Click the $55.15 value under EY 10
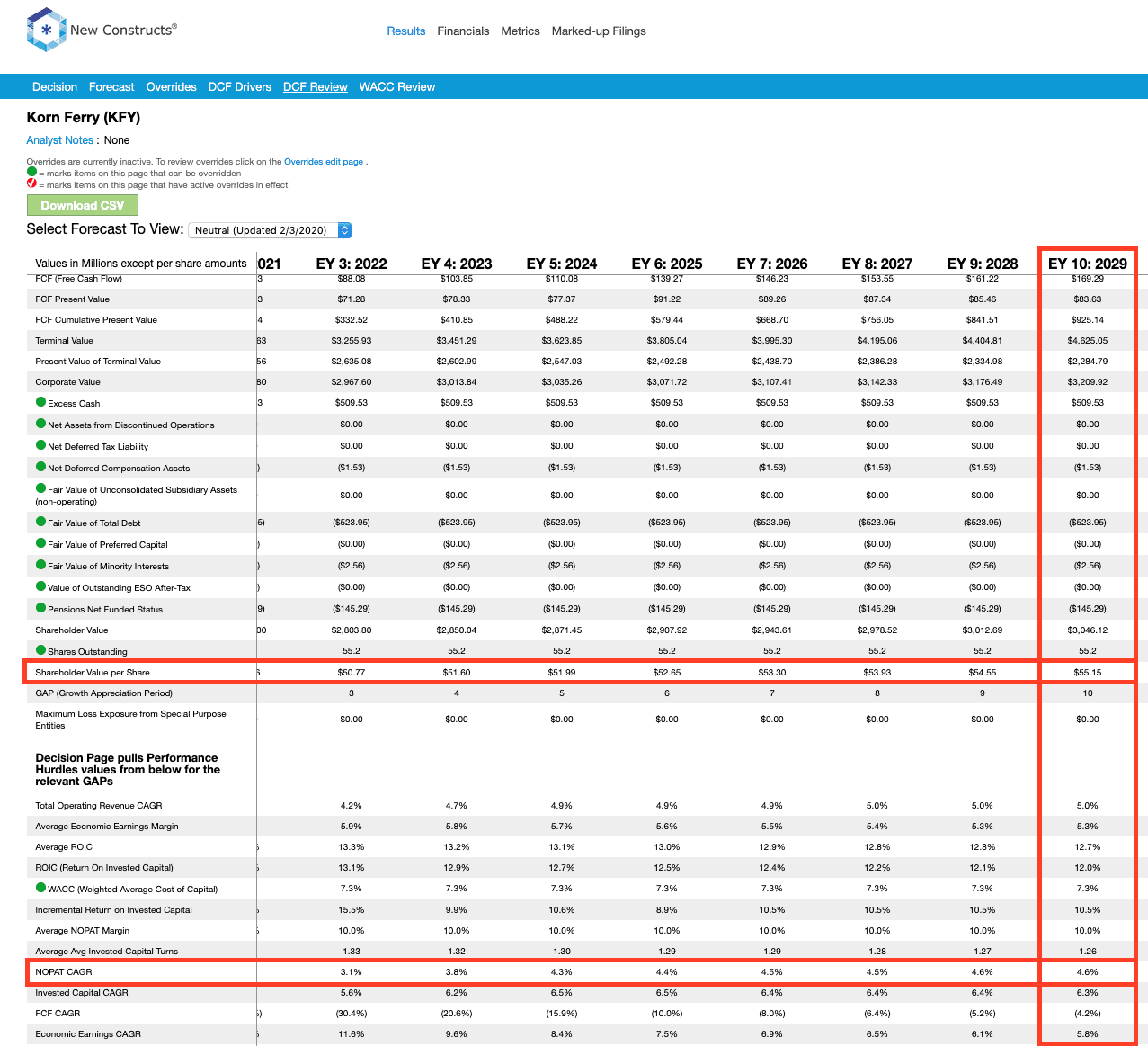This screenshot has height=1046, width=1148. 1088,673
